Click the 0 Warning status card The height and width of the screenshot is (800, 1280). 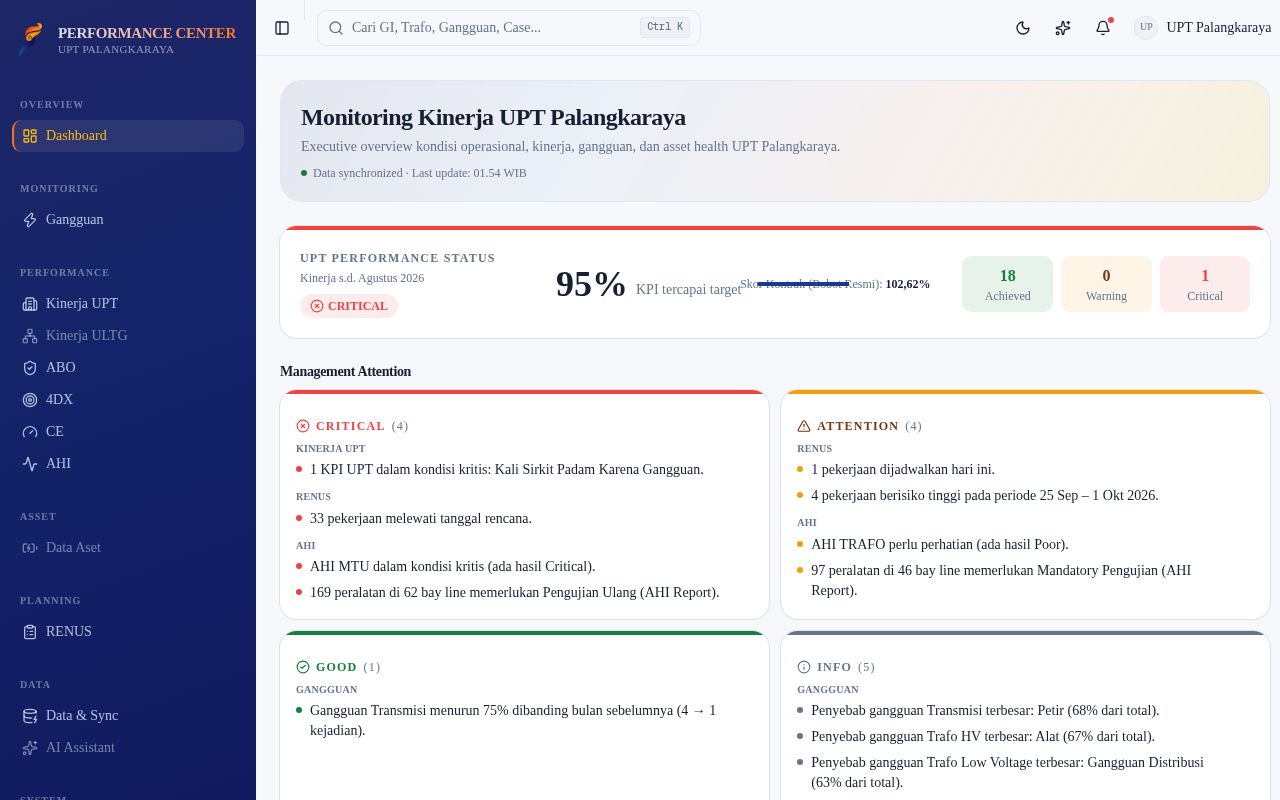click(1106, 284)
